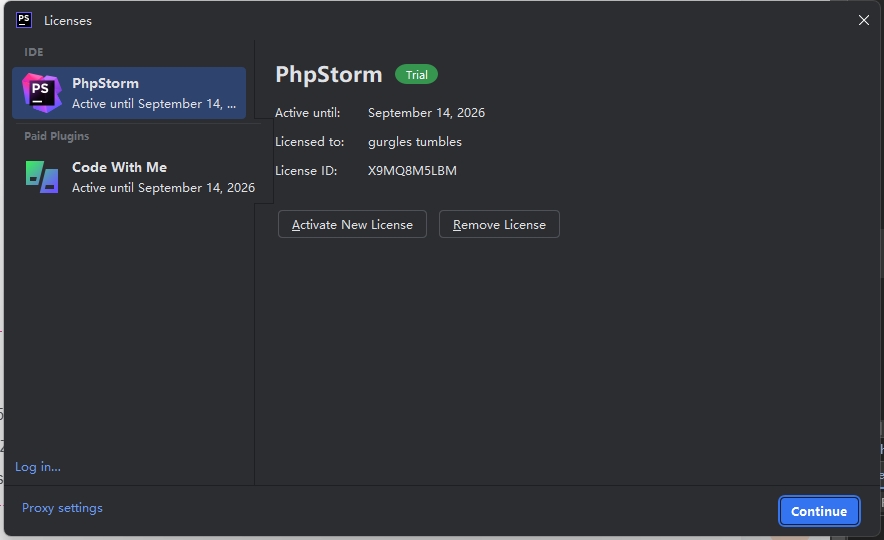Viewport: 884px width, 540px height.
Task: Click the September 14, 2026 date in details
Action: (426, 113)
